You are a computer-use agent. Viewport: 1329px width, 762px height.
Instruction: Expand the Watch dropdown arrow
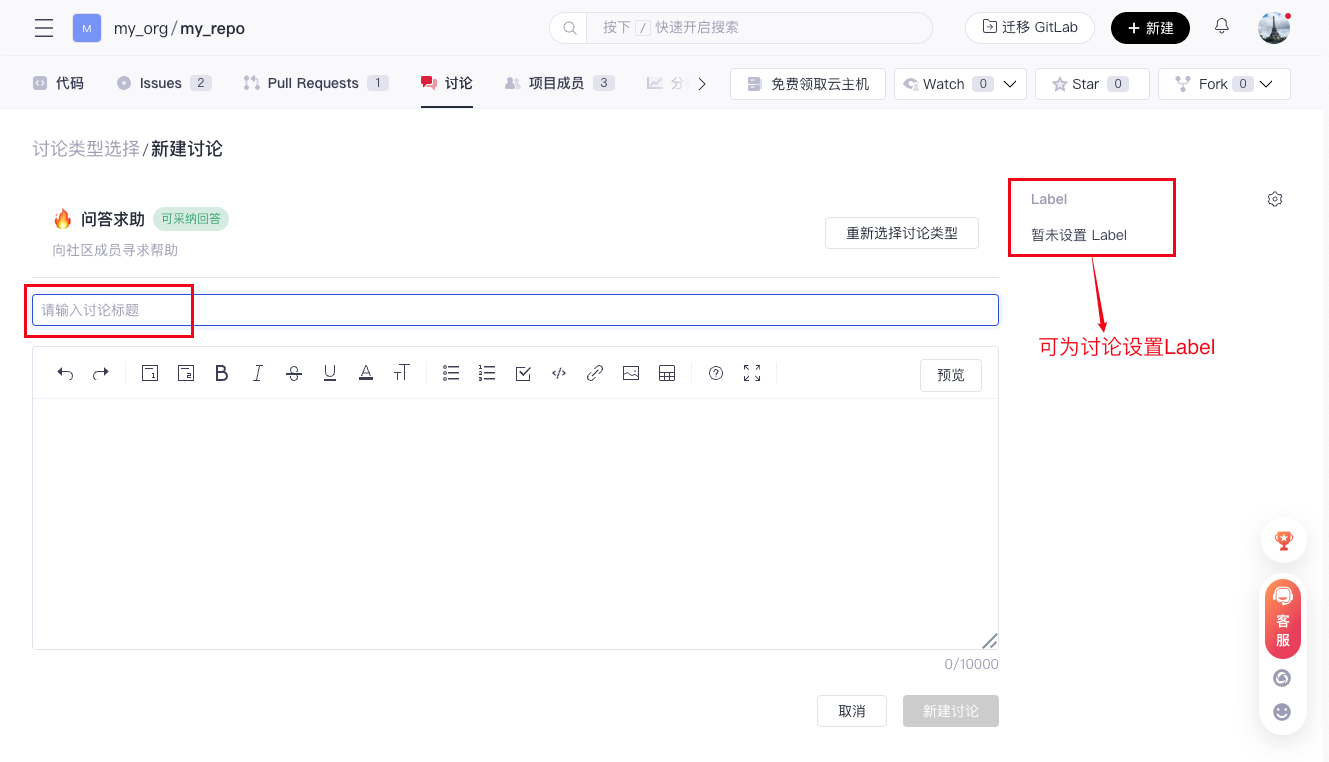click(1010, 84)
